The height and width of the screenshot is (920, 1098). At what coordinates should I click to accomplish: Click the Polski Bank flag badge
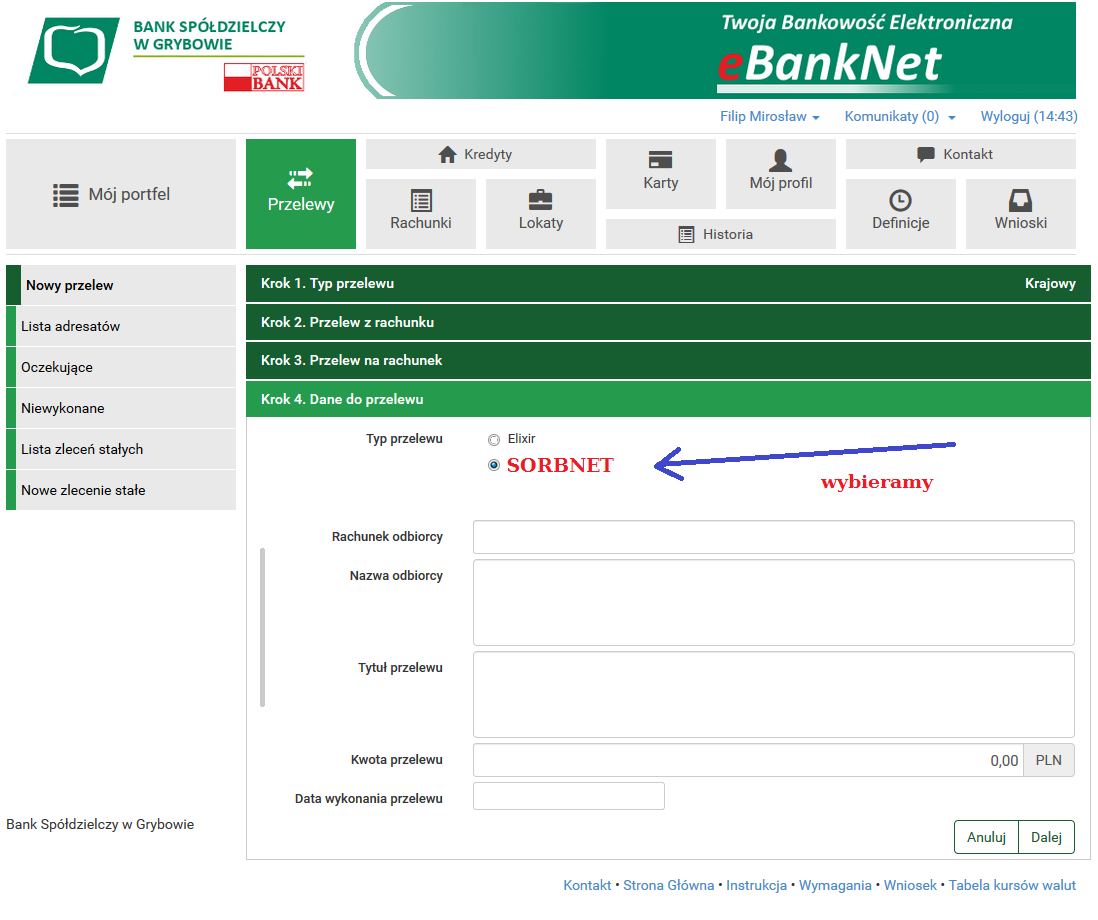(264, 77)
